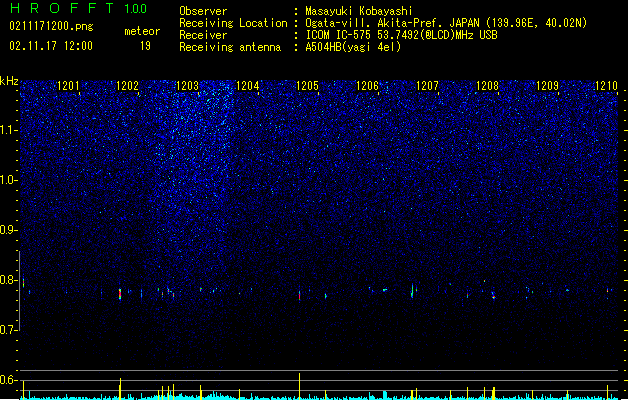The width and height of the screenshot is (629, 400).
Task: Click the gray frequency range bar left
Action: pos(19,291)
